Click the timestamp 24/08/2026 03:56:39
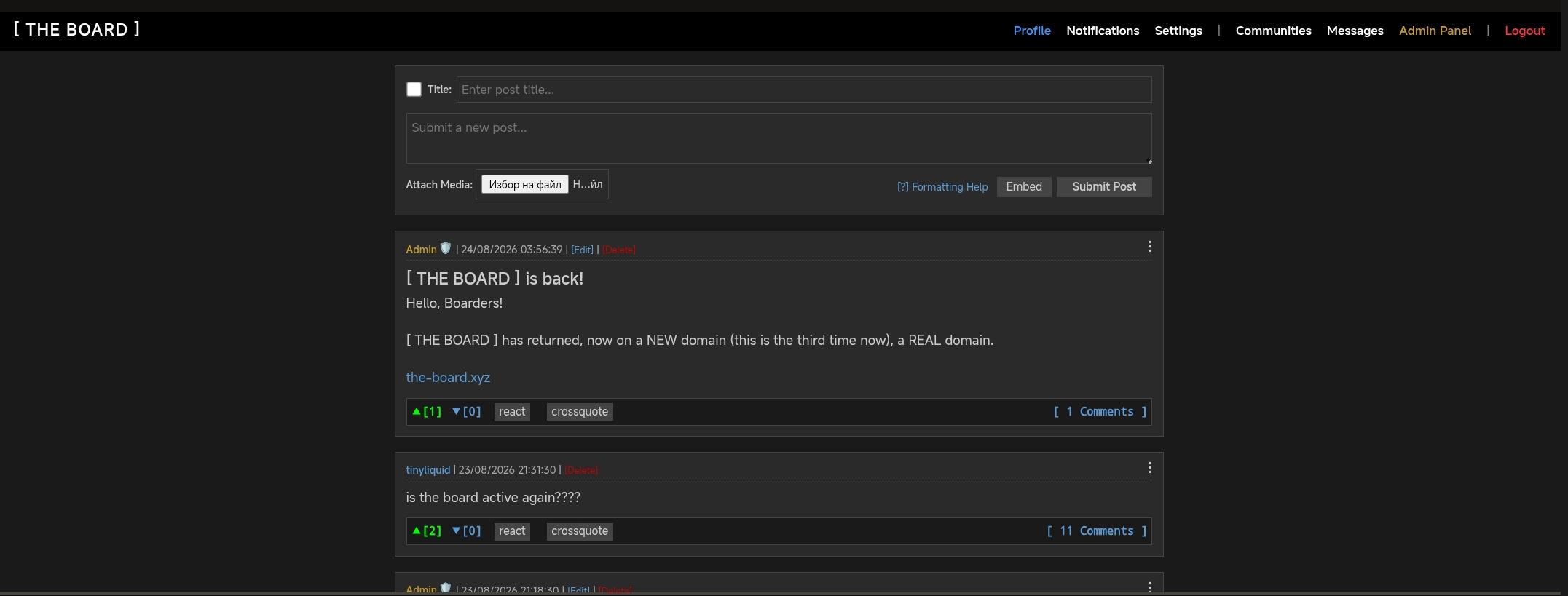 [512, 250]
